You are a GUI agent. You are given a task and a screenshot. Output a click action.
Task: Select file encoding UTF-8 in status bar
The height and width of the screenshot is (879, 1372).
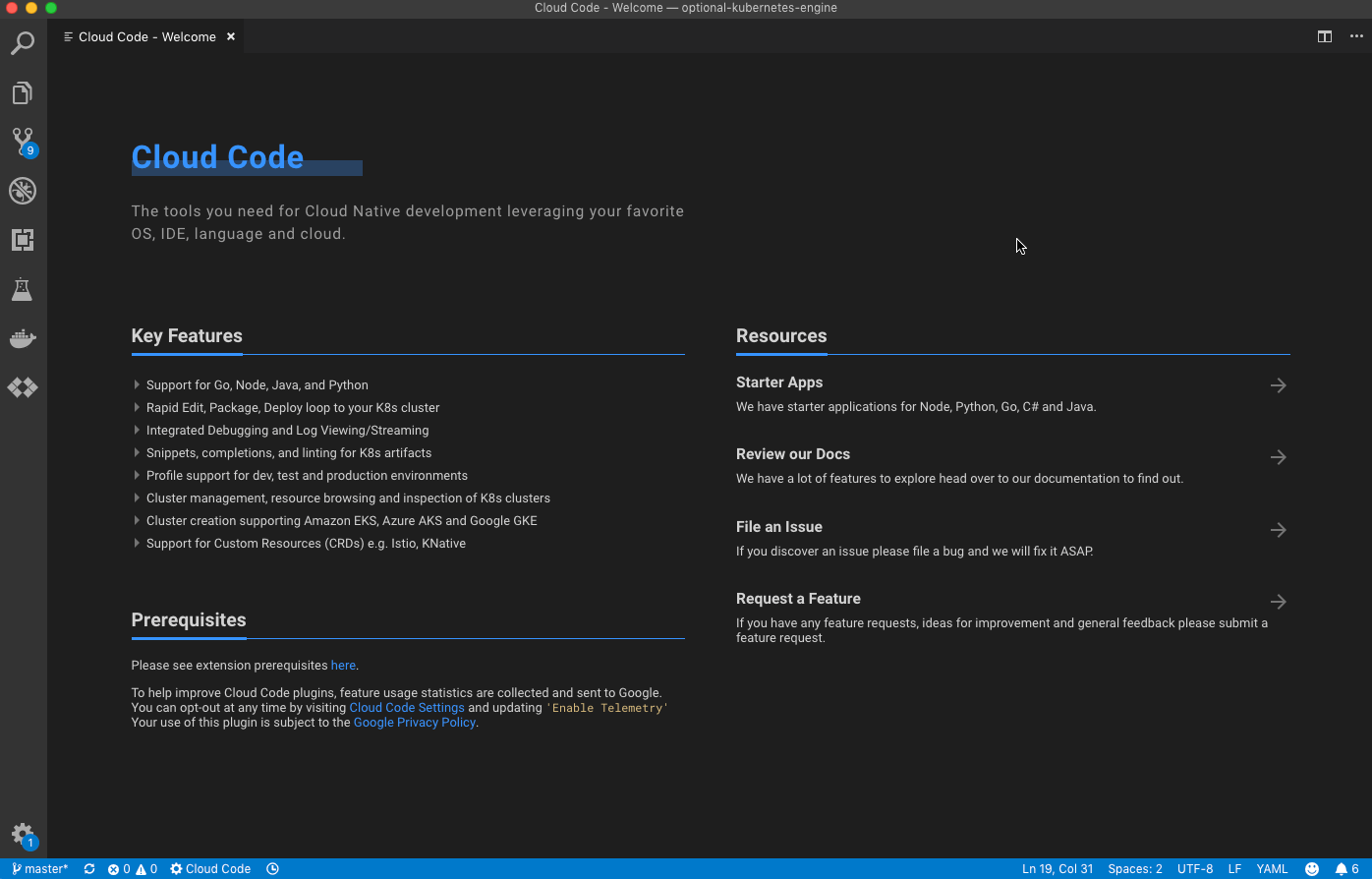(1195, 869)
